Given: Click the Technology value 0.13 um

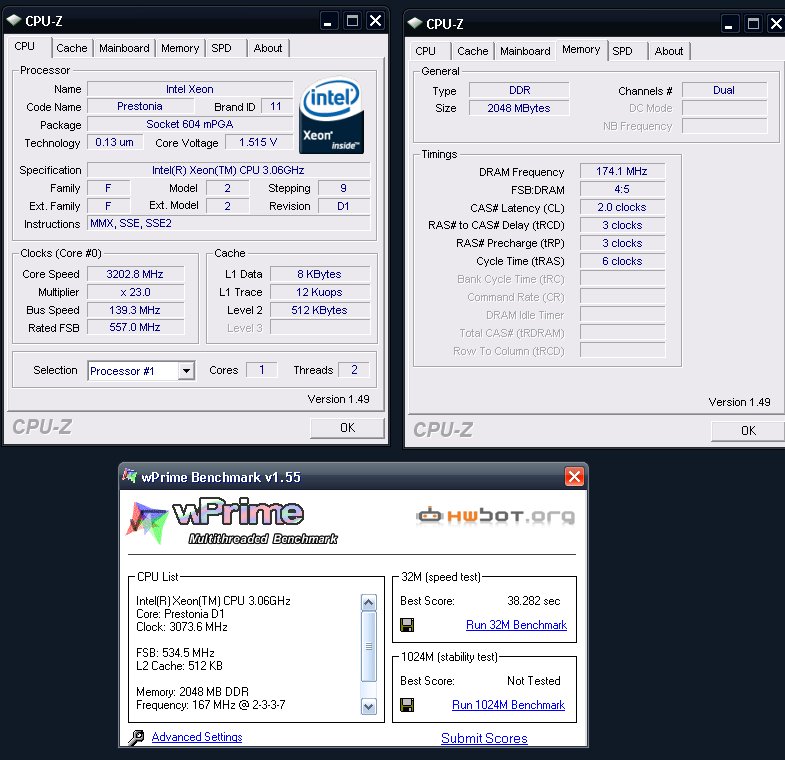Looking at the screenshot, I should pos(115,142).
